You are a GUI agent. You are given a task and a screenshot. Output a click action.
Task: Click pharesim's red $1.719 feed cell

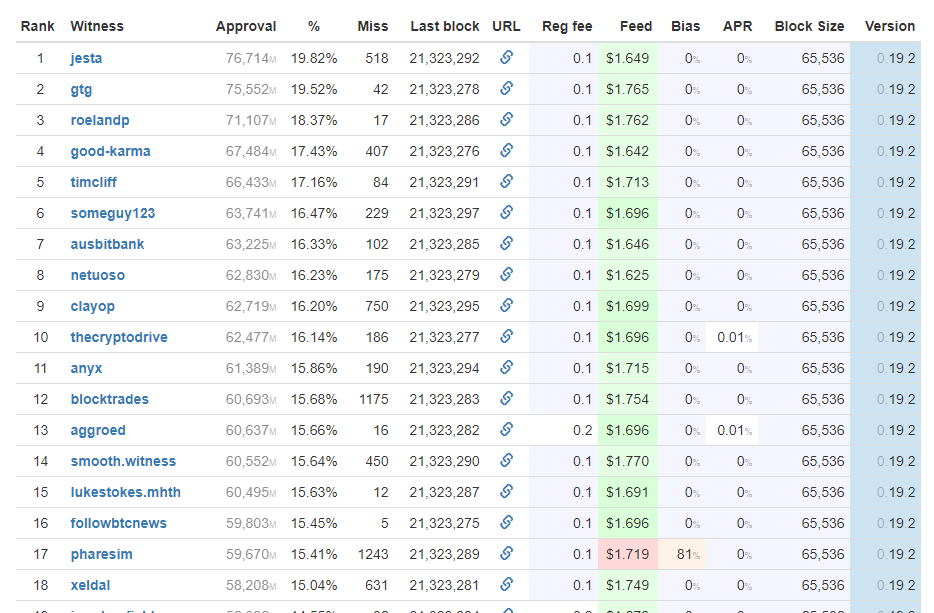coord(628,554)
